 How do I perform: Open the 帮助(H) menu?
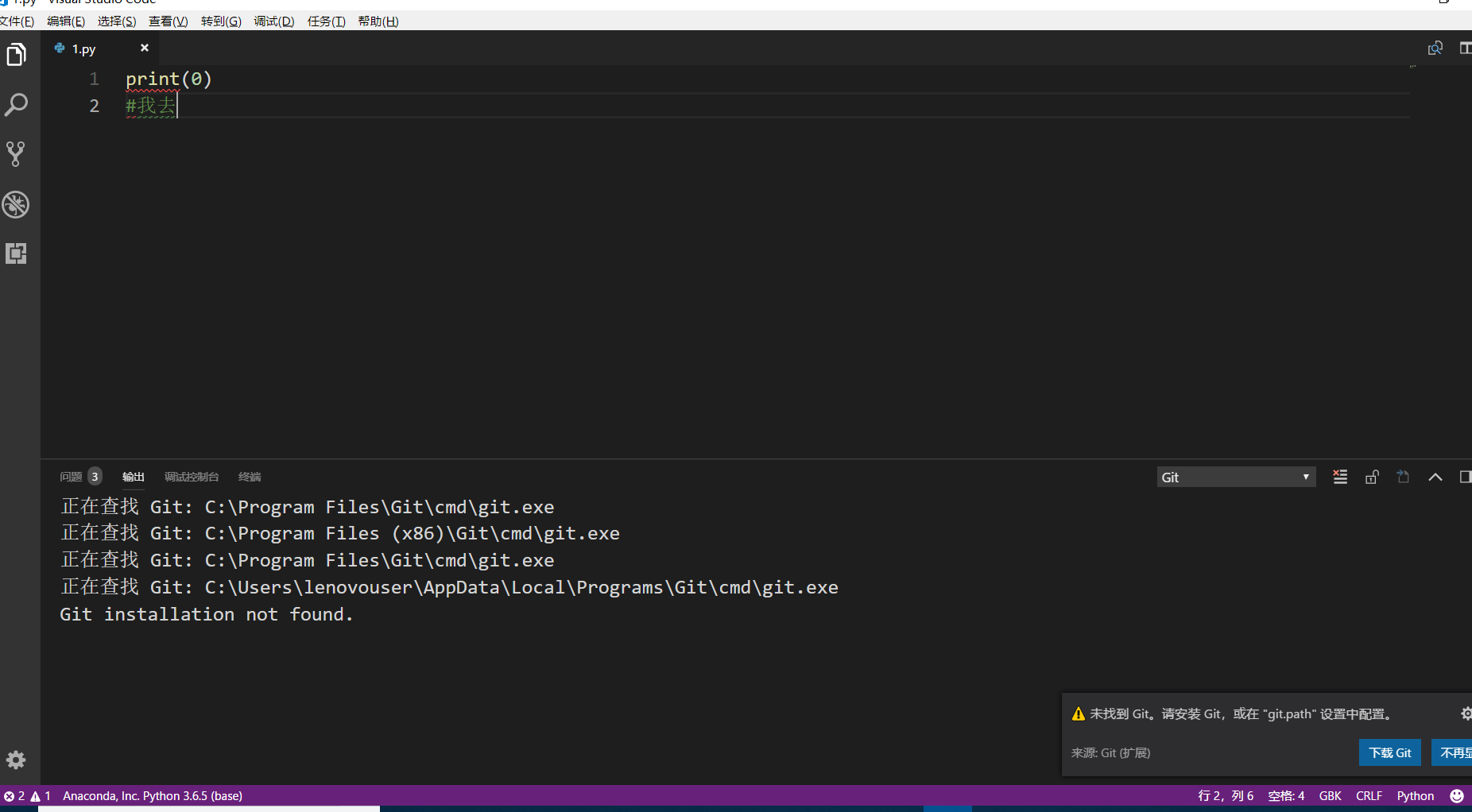(378, 21)
